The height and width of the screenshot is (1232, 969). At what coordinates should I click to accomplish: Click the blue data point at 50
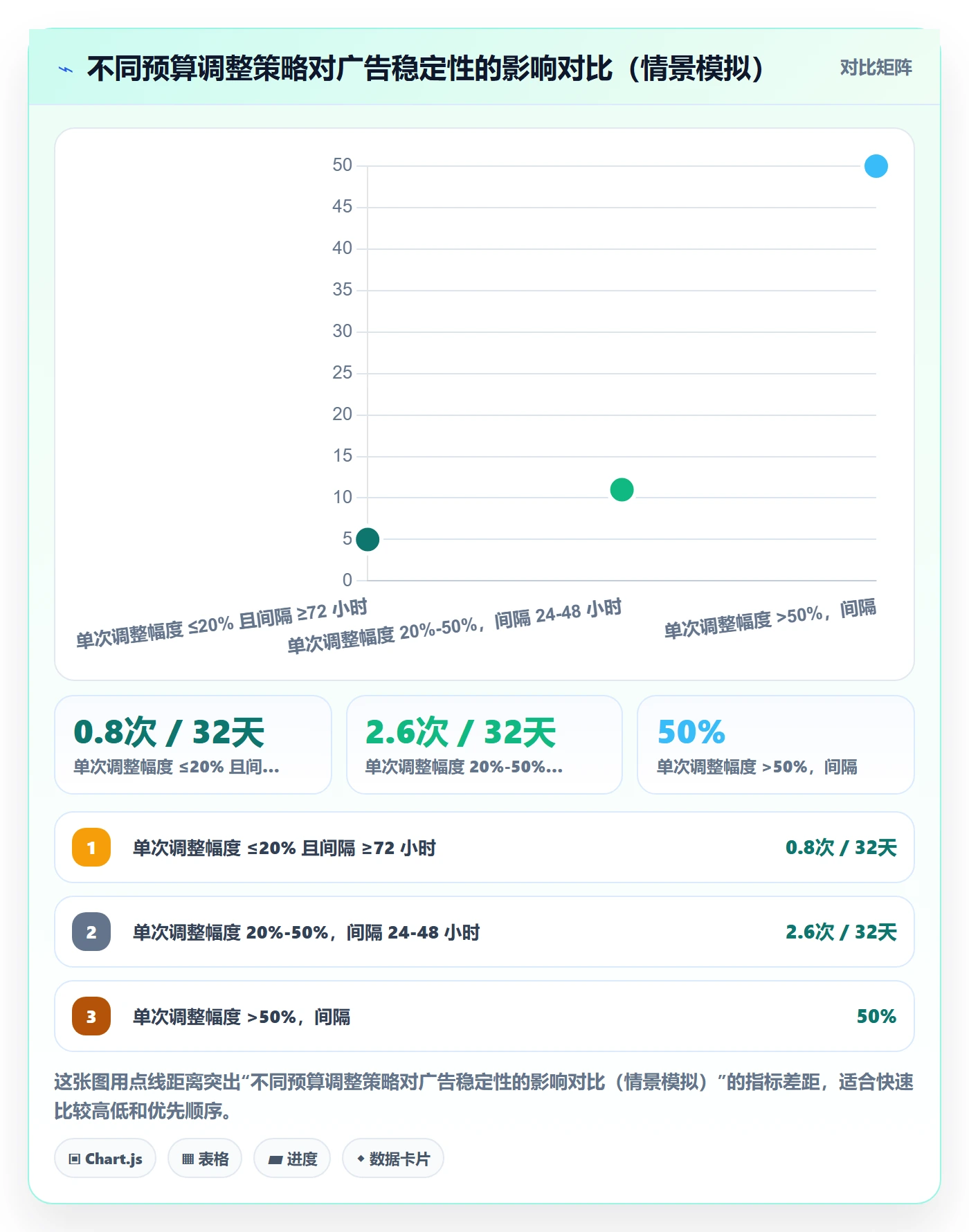coord(876,166)
